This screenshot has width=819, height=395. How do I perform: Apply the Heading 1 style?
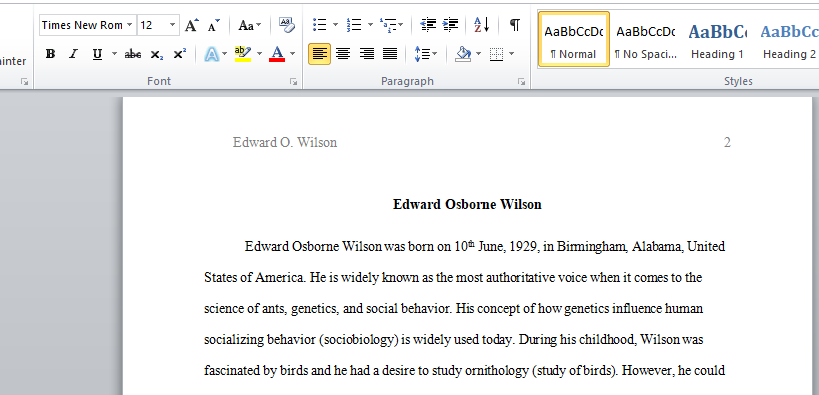pyautogui.click(x=717, y=39)
